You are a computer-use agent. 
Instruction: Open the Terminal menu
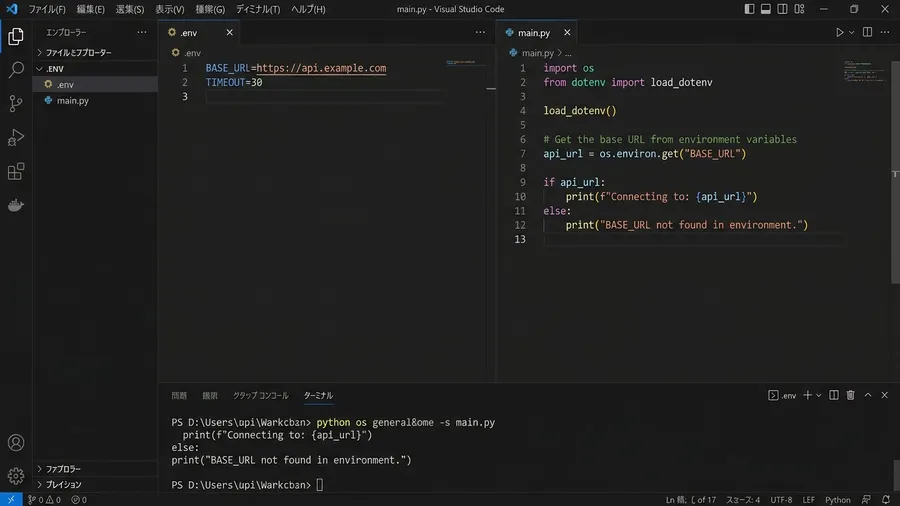click(x=258, y=9)
